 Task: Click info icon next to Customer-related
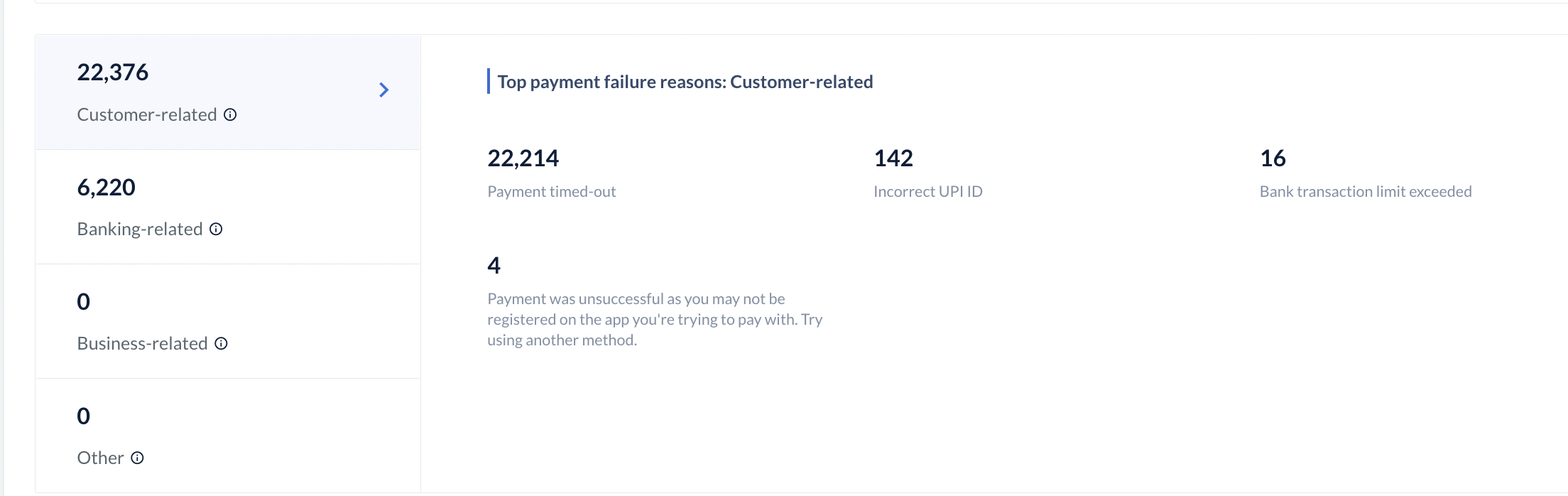click(x=230, y=114)
